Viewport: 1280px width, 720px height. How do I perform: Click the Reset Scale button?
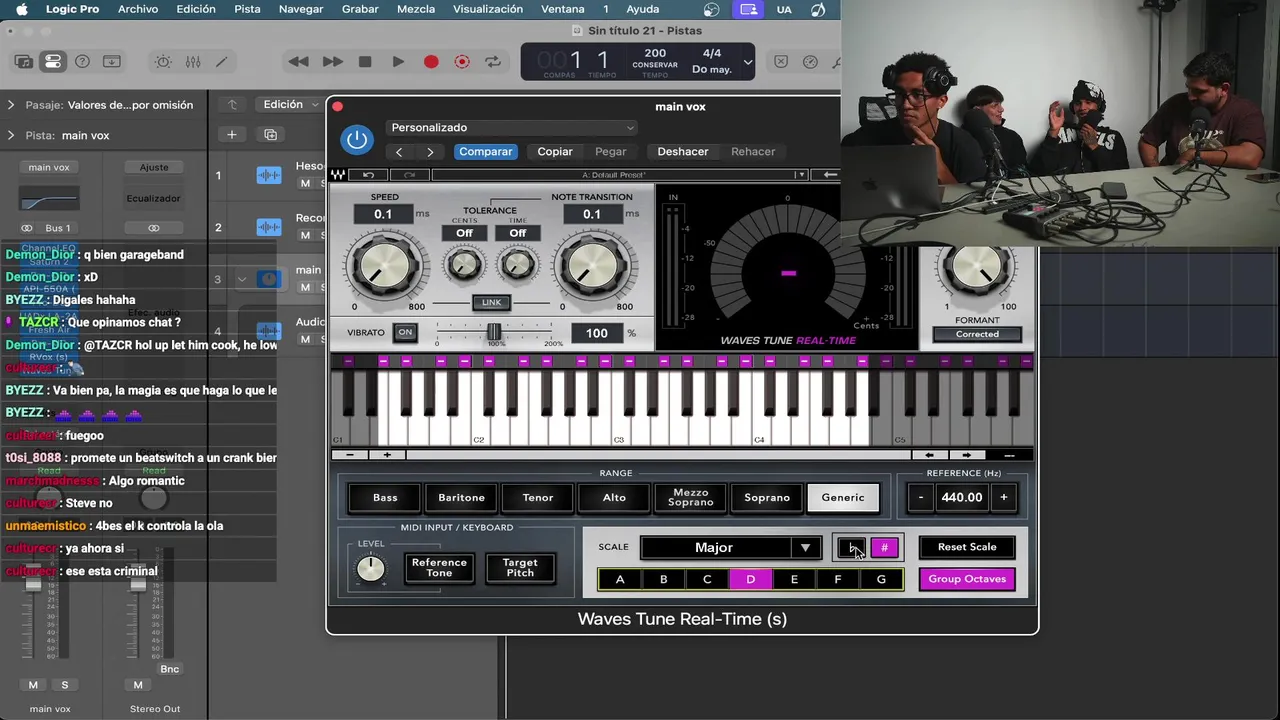coord(967,547)
